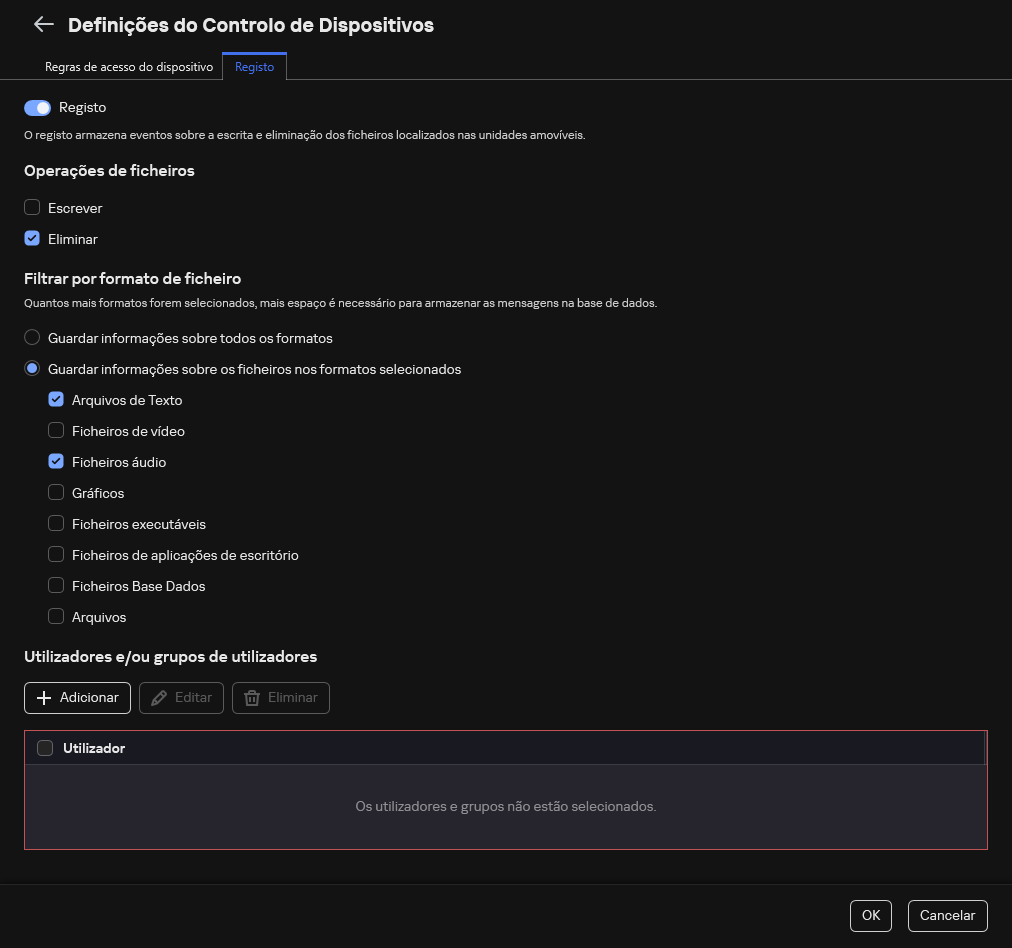Disable the Registo toggle switch
This screenshot has height=948, width=1012.
(37, 107)
